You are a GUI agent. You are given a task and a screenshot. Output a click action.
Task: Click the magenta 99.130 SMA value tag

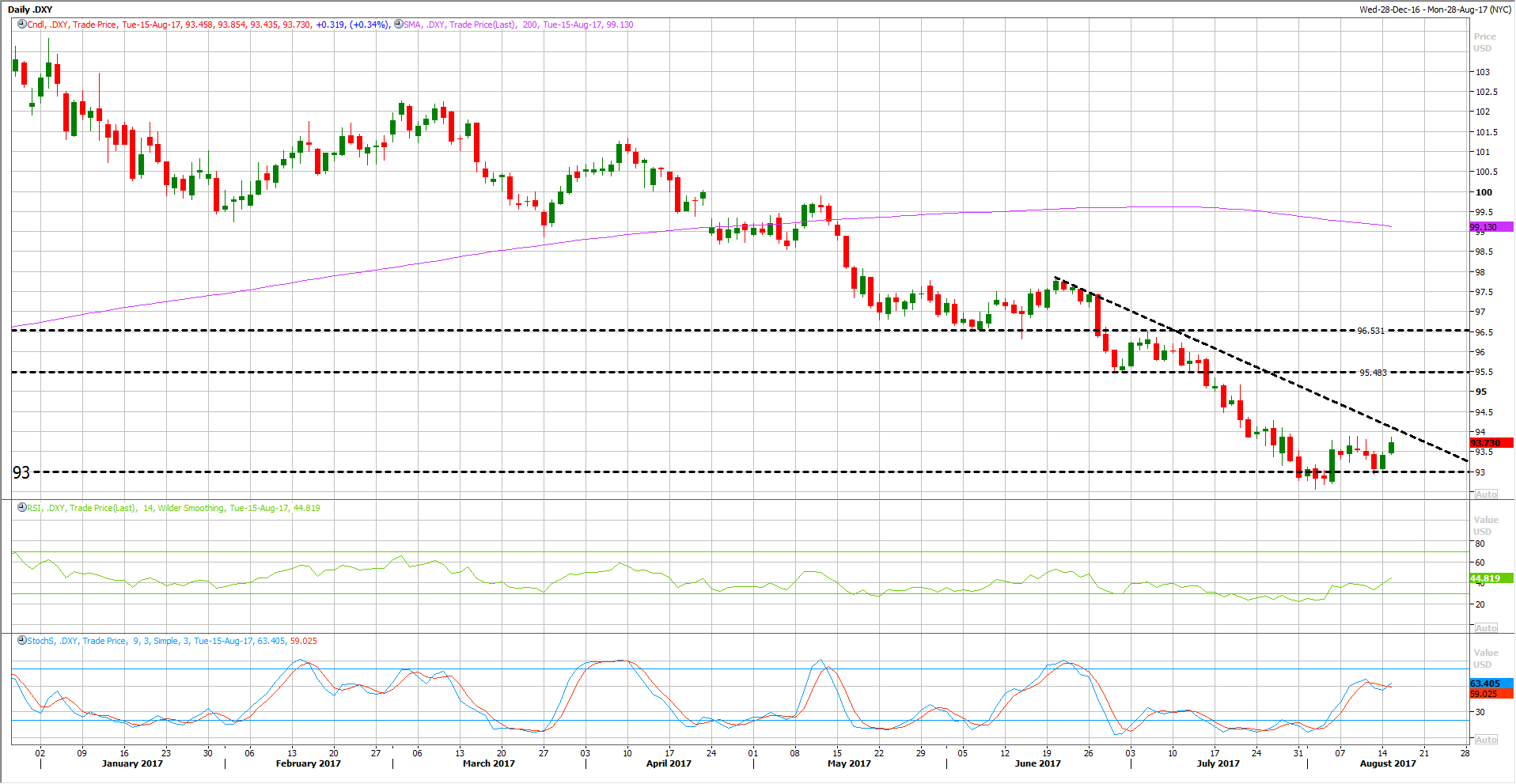click(1491, 227)
